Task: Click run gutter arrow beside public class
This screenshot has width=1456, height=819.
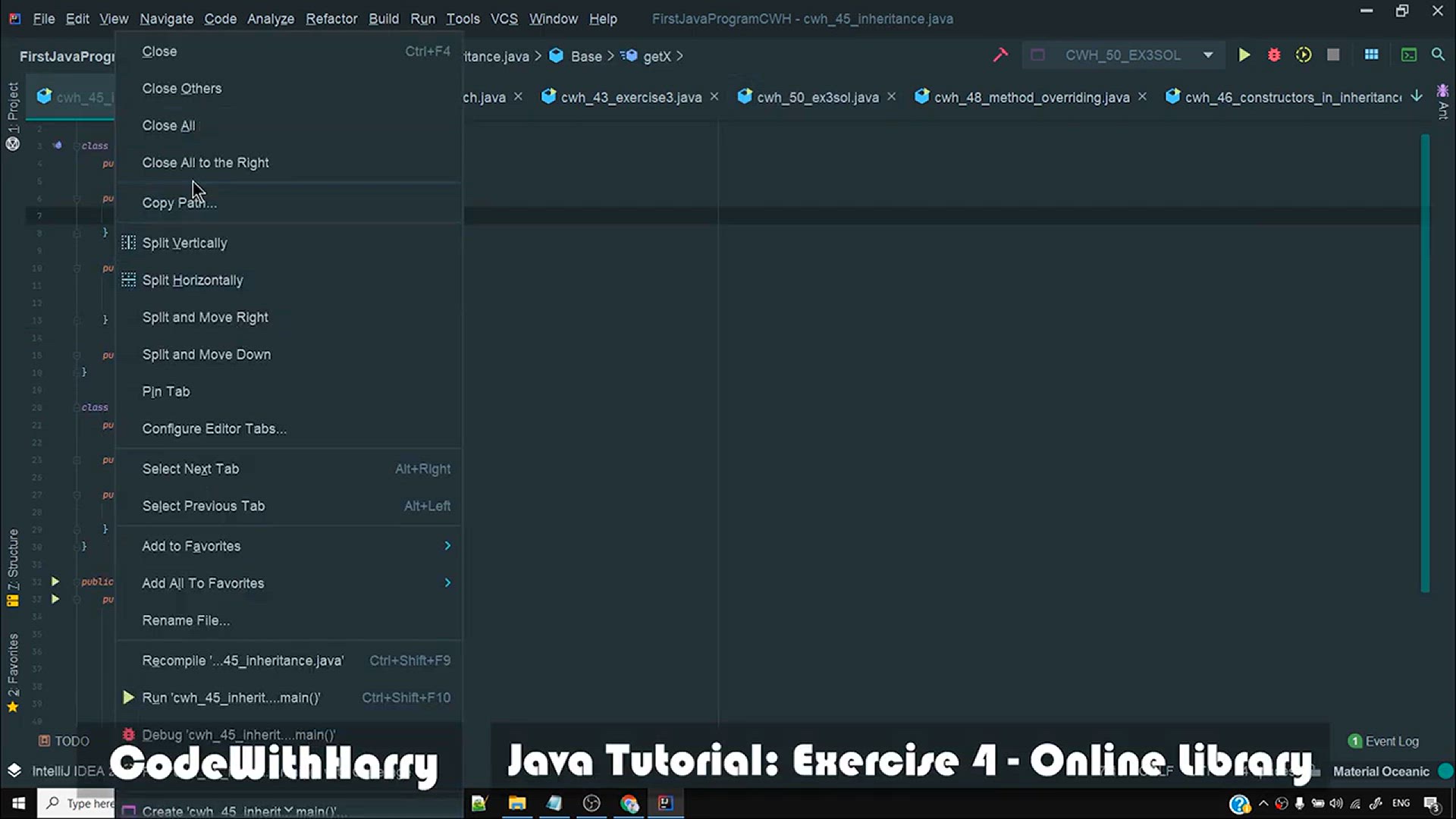Action: (x=55, y=582)
